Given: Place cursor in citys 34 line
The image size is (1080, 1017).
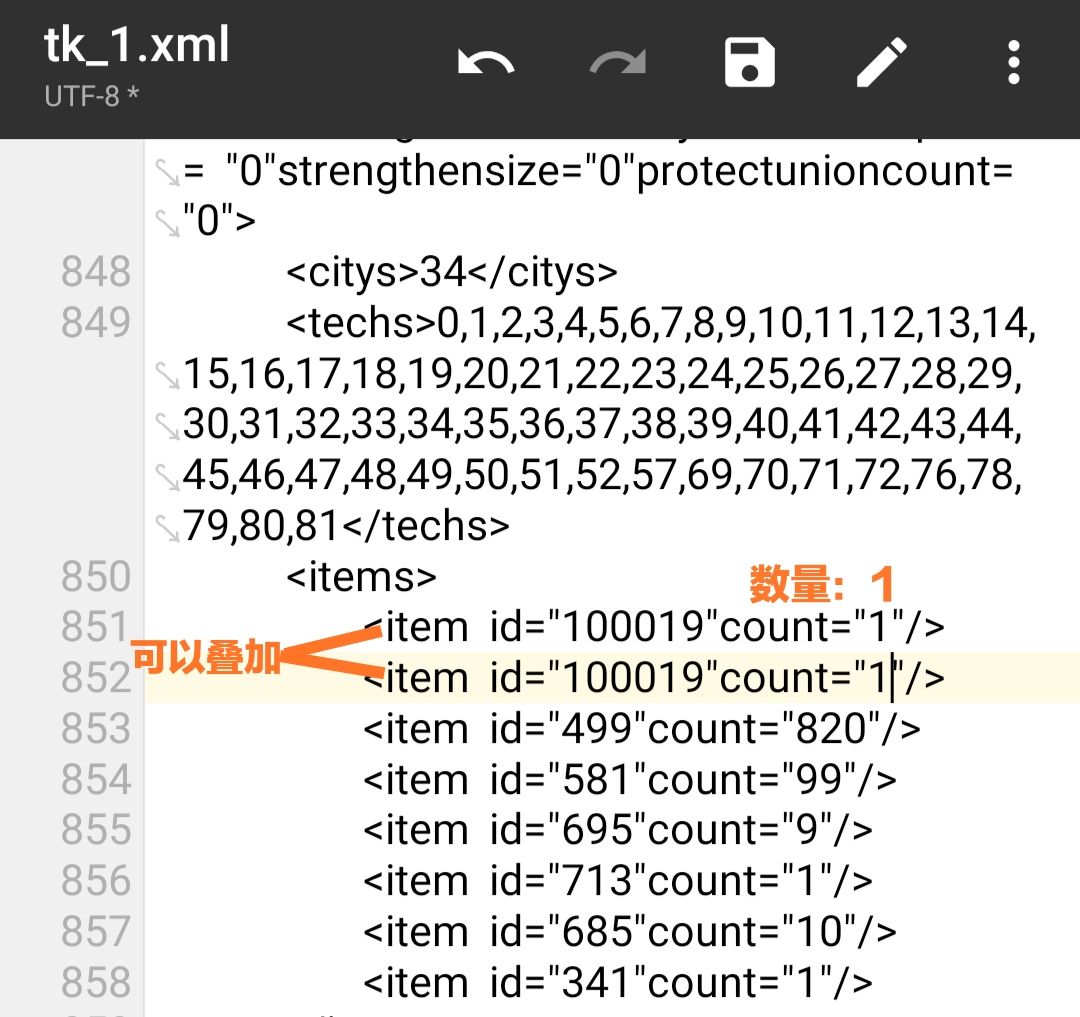Looking at the screenshot, I should click(x=452, y=272).
